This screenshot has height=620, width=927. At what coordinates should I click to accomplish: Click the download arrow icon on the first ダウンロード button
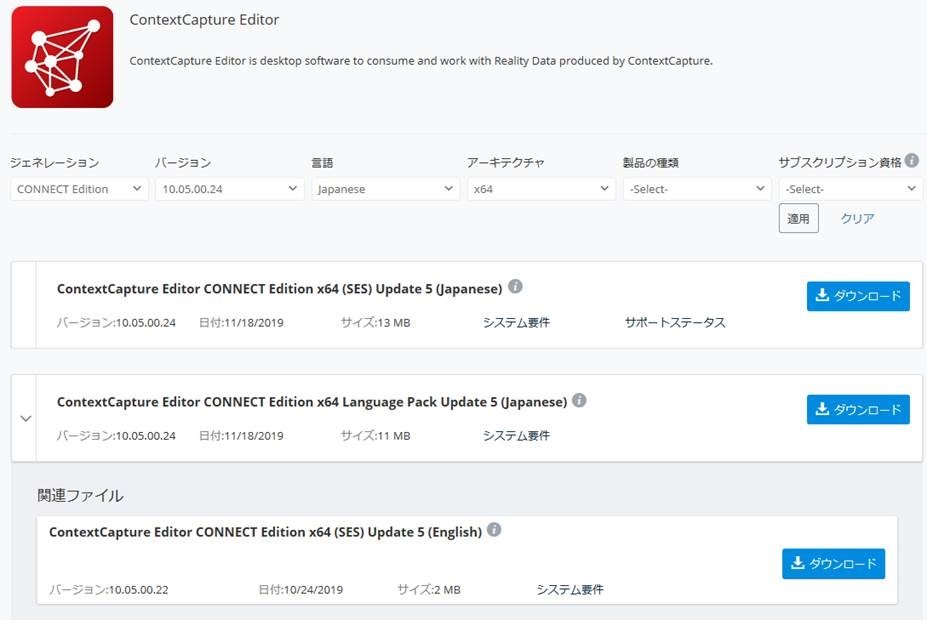pyautogui.click(x=822, y=295)
